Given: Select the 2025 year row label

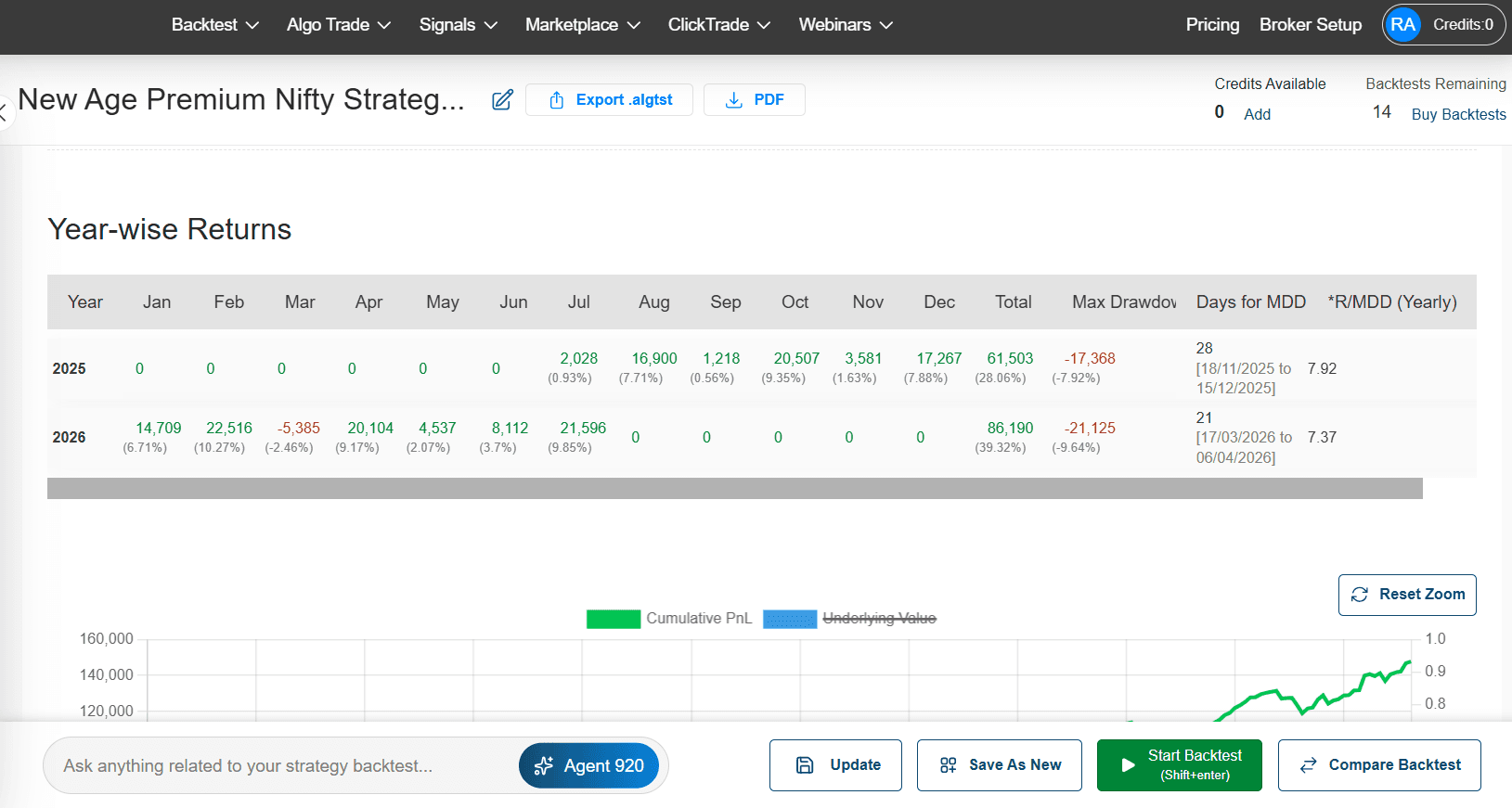Looking at the screenshot, I should point(69,369).
